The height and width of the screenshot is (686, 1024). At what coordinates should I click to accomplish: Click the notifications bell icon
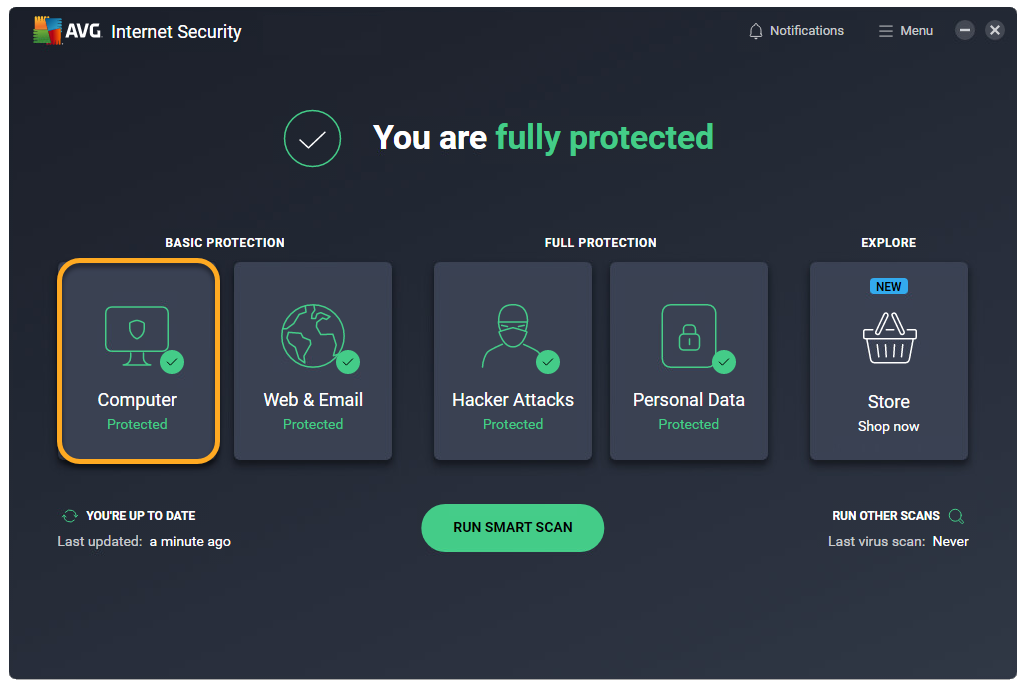tap(756, 31)
